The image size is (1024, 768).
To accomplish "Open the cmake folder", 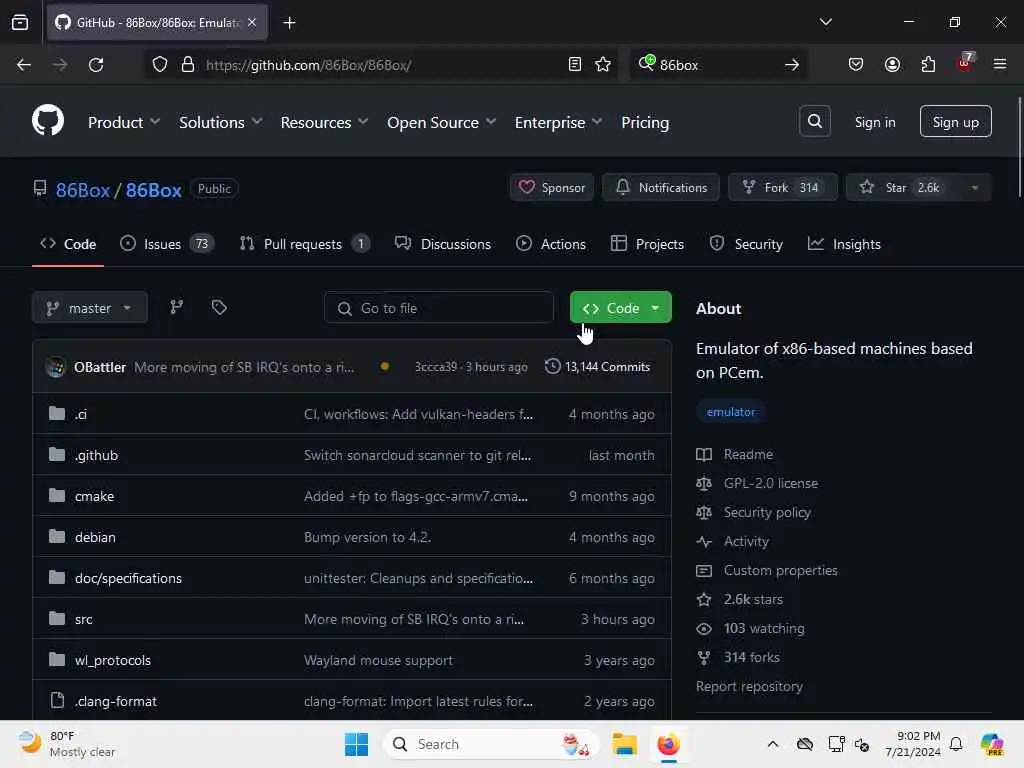I will (x=94, y=496).
